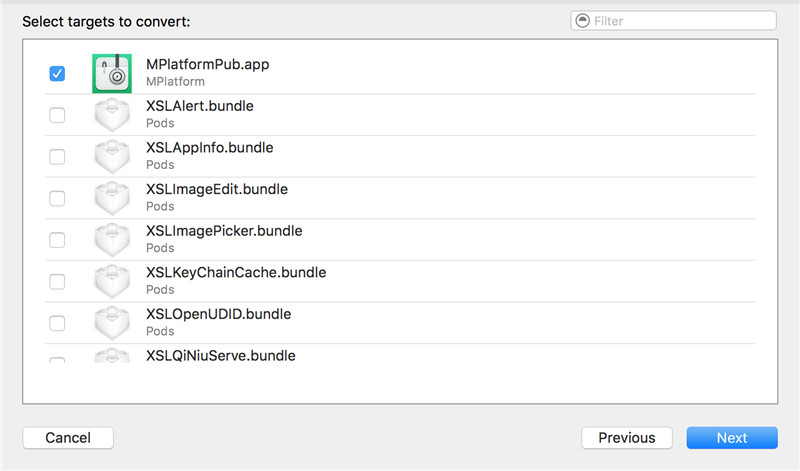Click the XSLImagePicker.bundle bundle icon
This screenshot has height=471, width=800.
[112, 240]
